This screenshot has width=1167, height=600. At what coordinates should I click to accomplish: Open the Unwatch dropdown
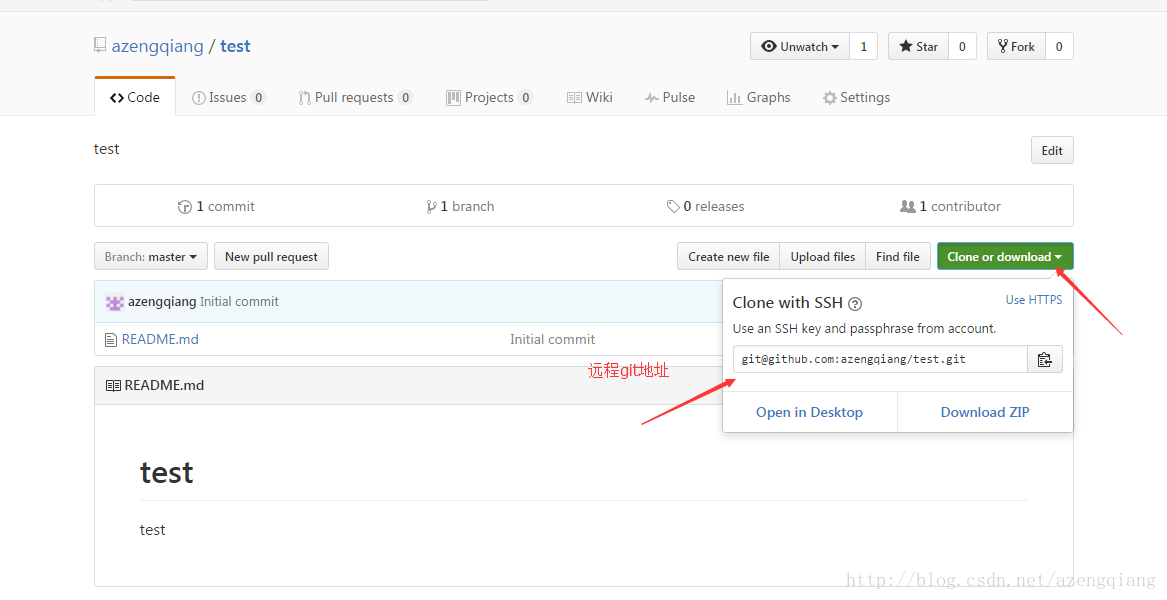coord(800,46)
